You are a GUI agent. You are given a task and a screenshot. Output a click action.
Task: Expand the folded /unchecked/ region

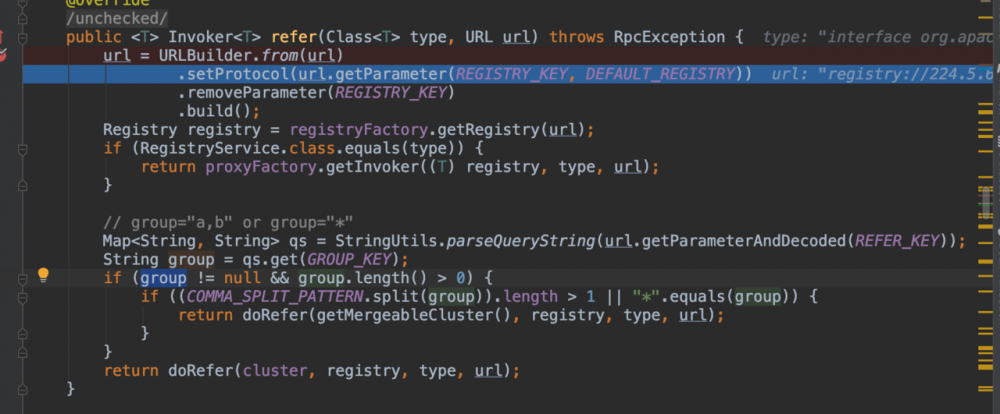117,18
